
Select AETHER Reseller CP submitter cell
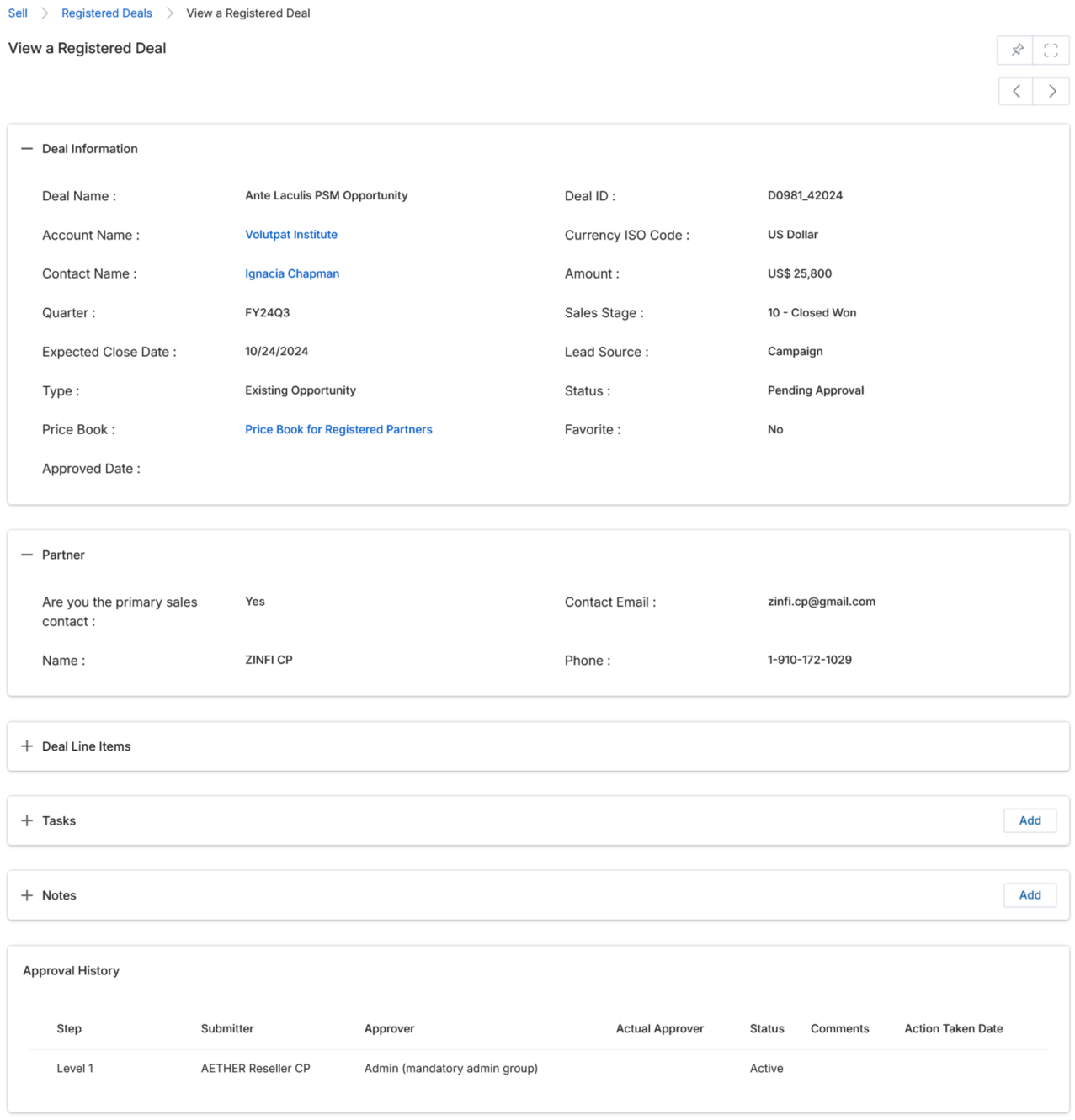tap(256, 1068)
